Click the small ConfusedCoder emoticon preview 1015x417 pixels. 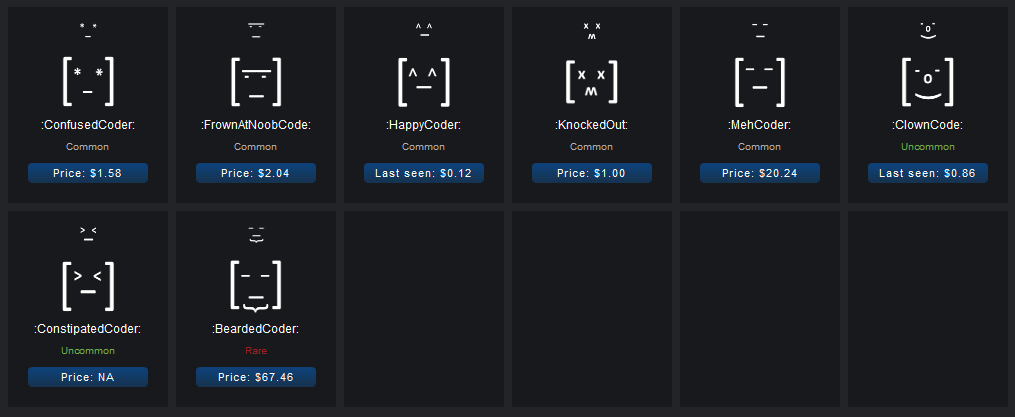[88, 29]
